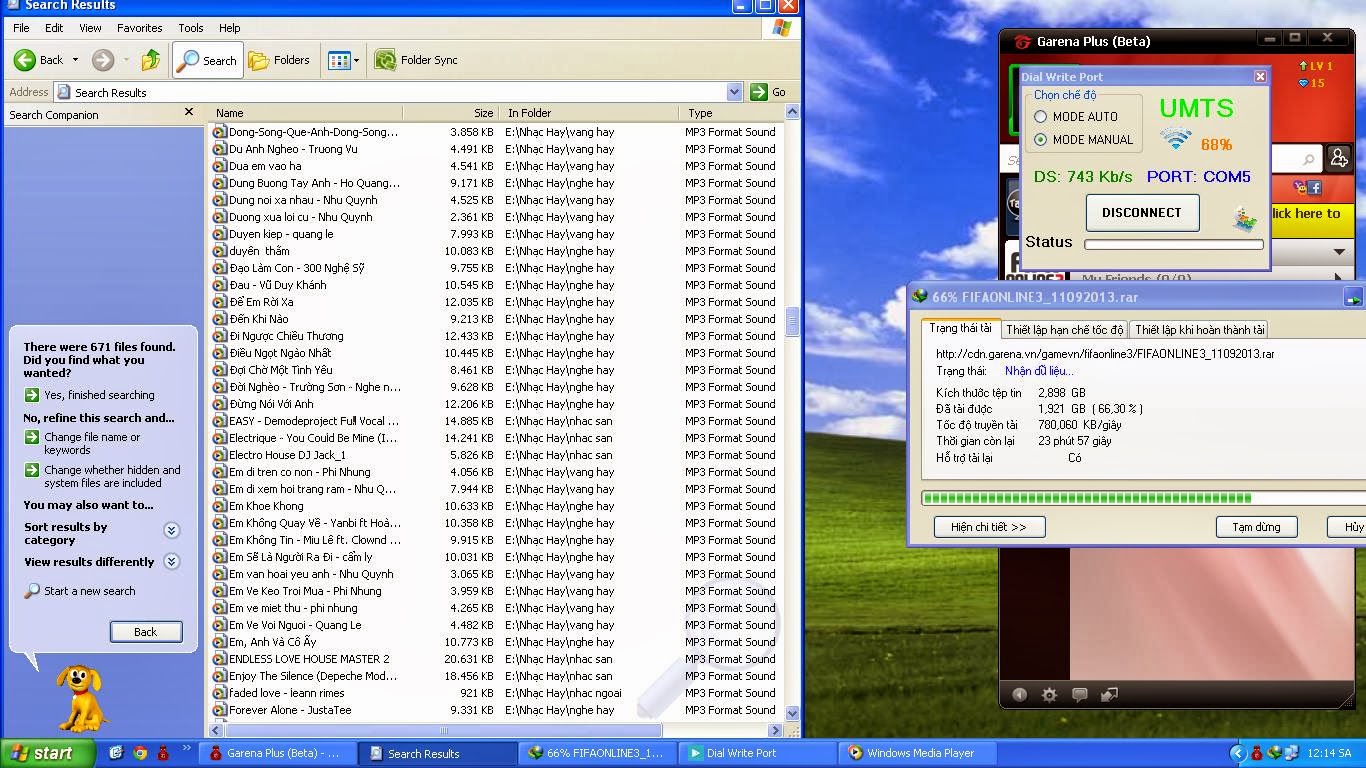
Task: Launch Chrome from the quick launch bar
Action: coord(140,753)
